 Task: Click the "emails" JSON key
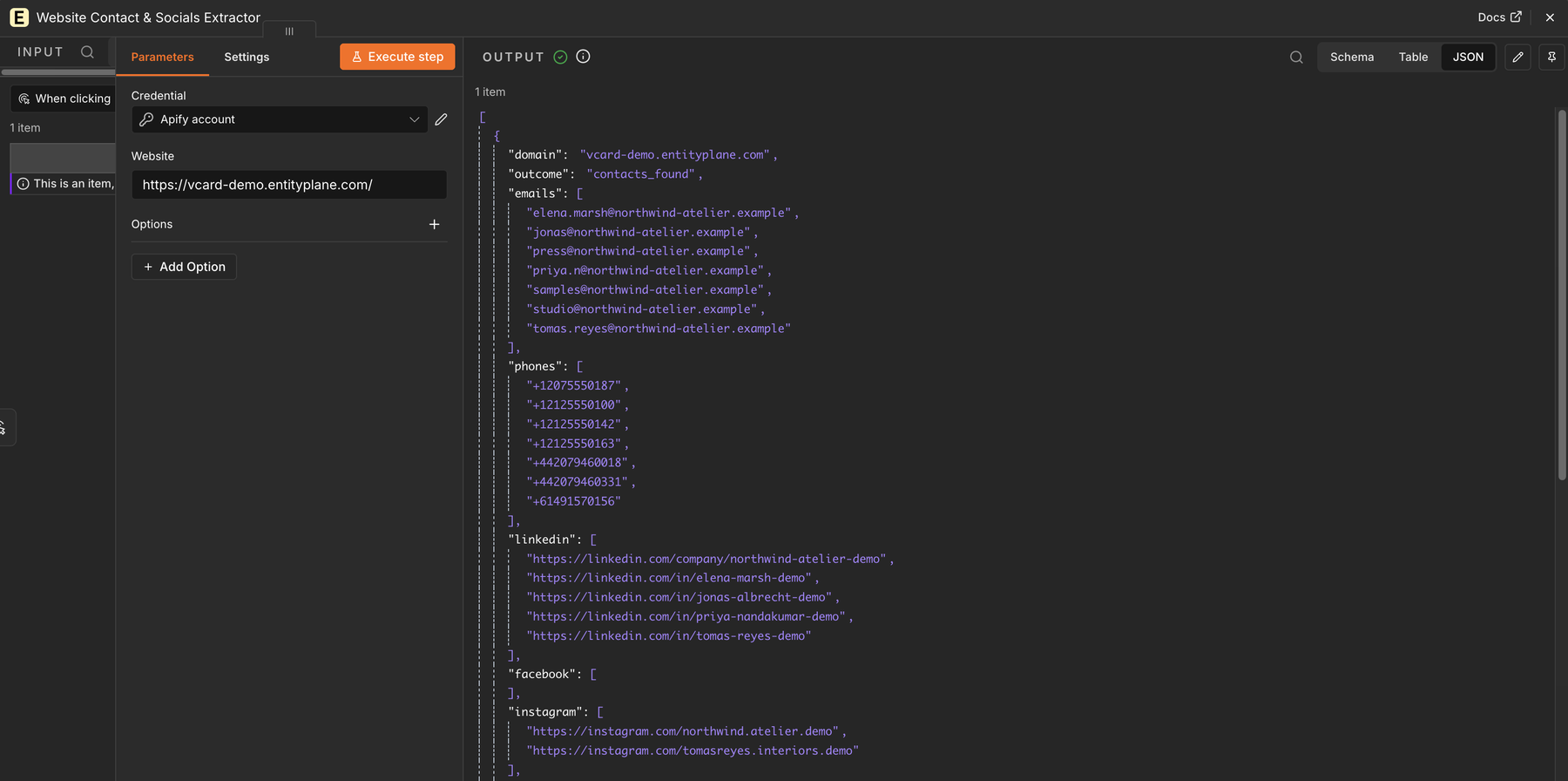[534, 194]
